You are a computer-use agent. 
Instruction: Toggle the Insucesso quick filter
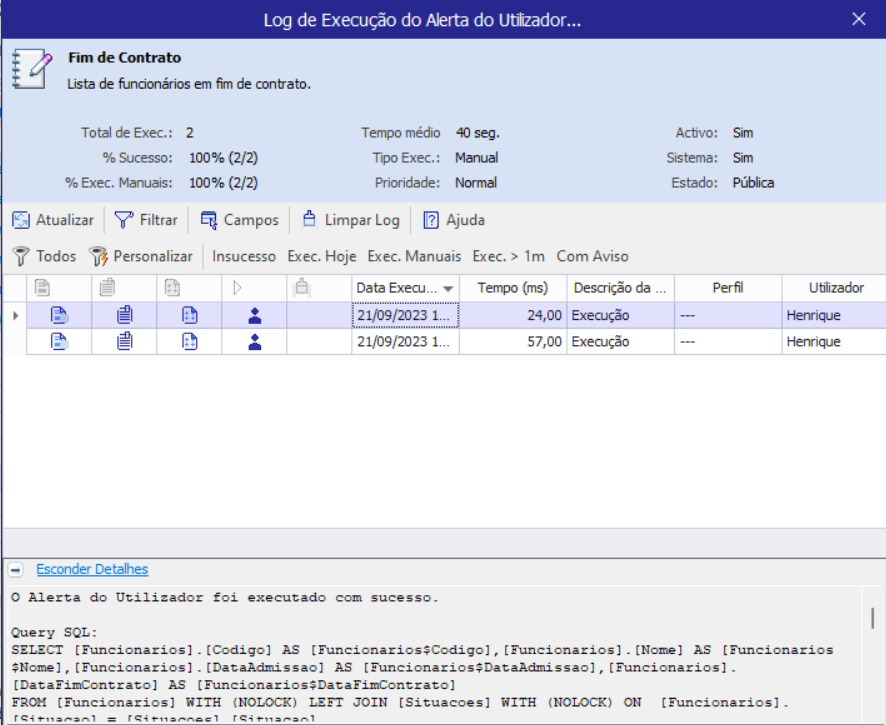point(244,256)
